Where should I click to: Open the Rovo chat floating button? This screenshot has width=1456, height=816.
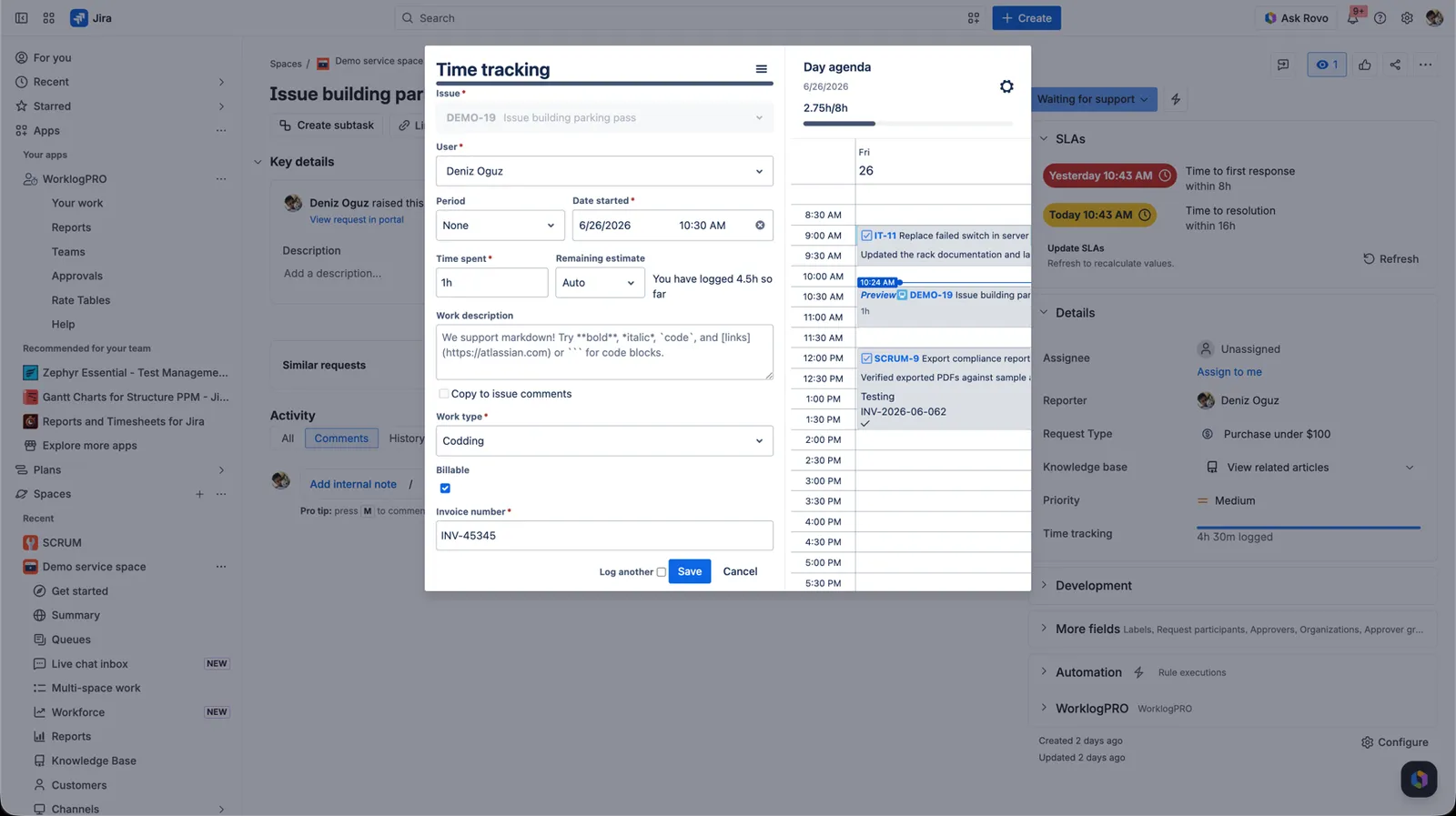click(1419, 779)
